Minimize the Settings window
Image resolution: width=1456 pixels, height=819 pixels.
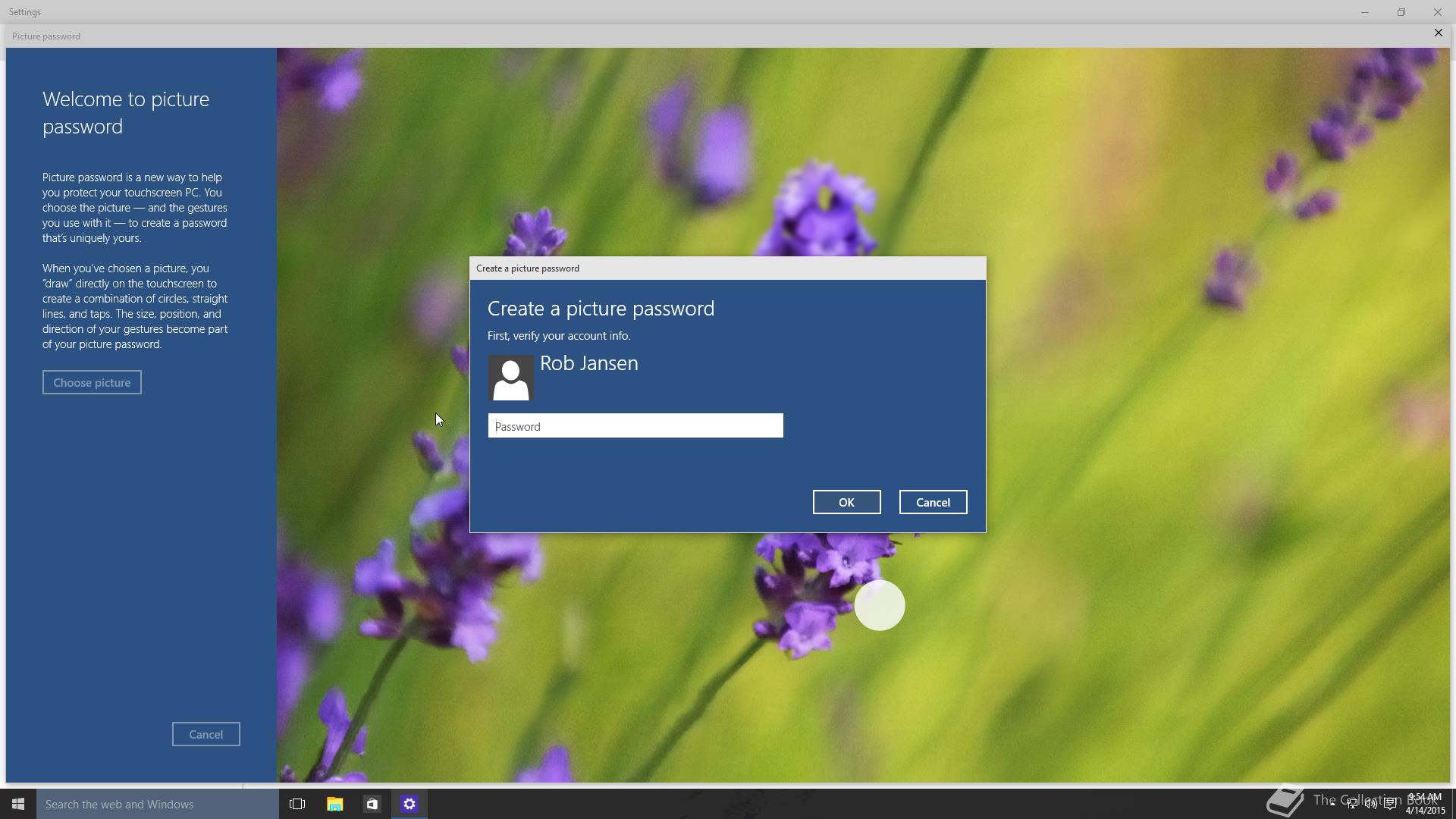[x=1365, y=12]
